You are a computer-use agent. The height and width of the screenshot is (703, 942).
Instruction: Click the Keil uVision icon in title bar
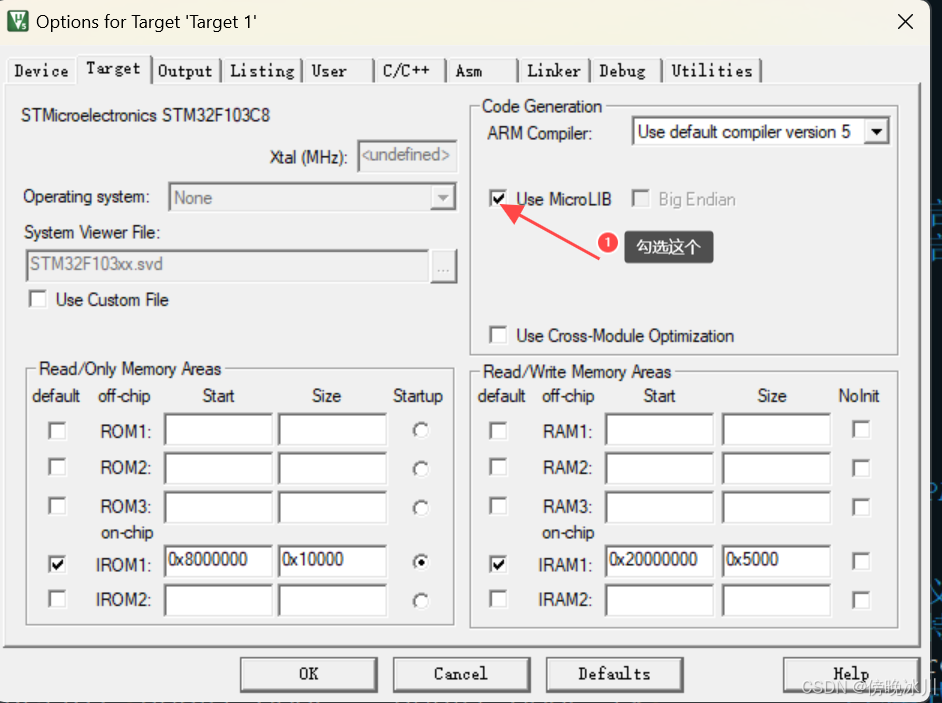(17, 21)
